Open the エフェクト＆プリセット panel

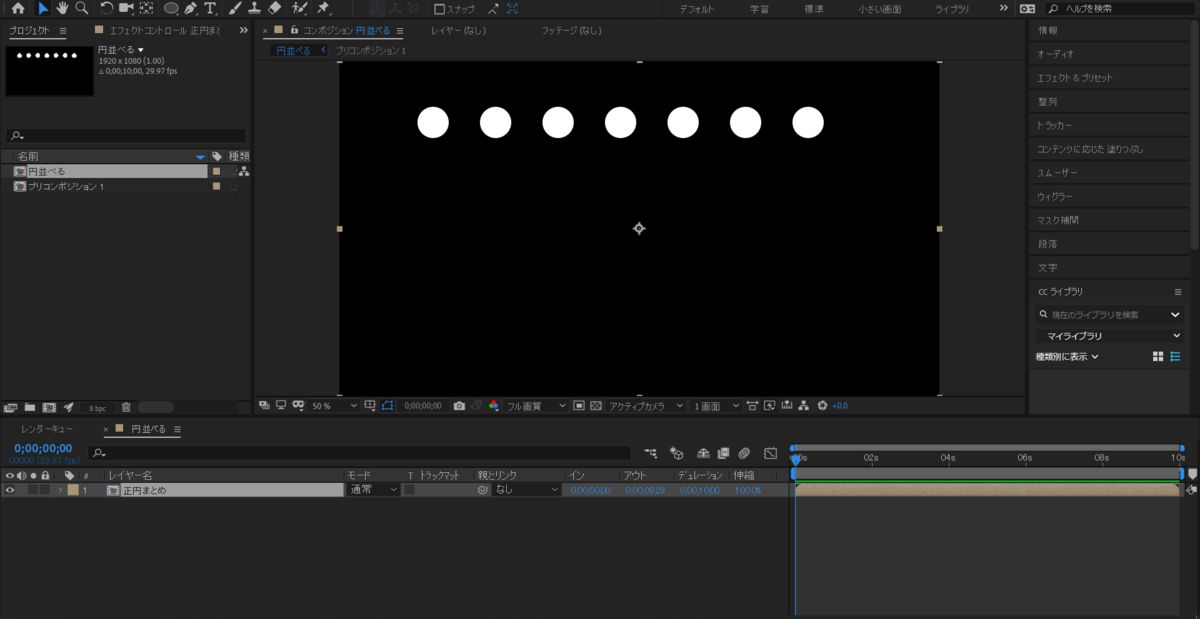[x=1074, y=78]
